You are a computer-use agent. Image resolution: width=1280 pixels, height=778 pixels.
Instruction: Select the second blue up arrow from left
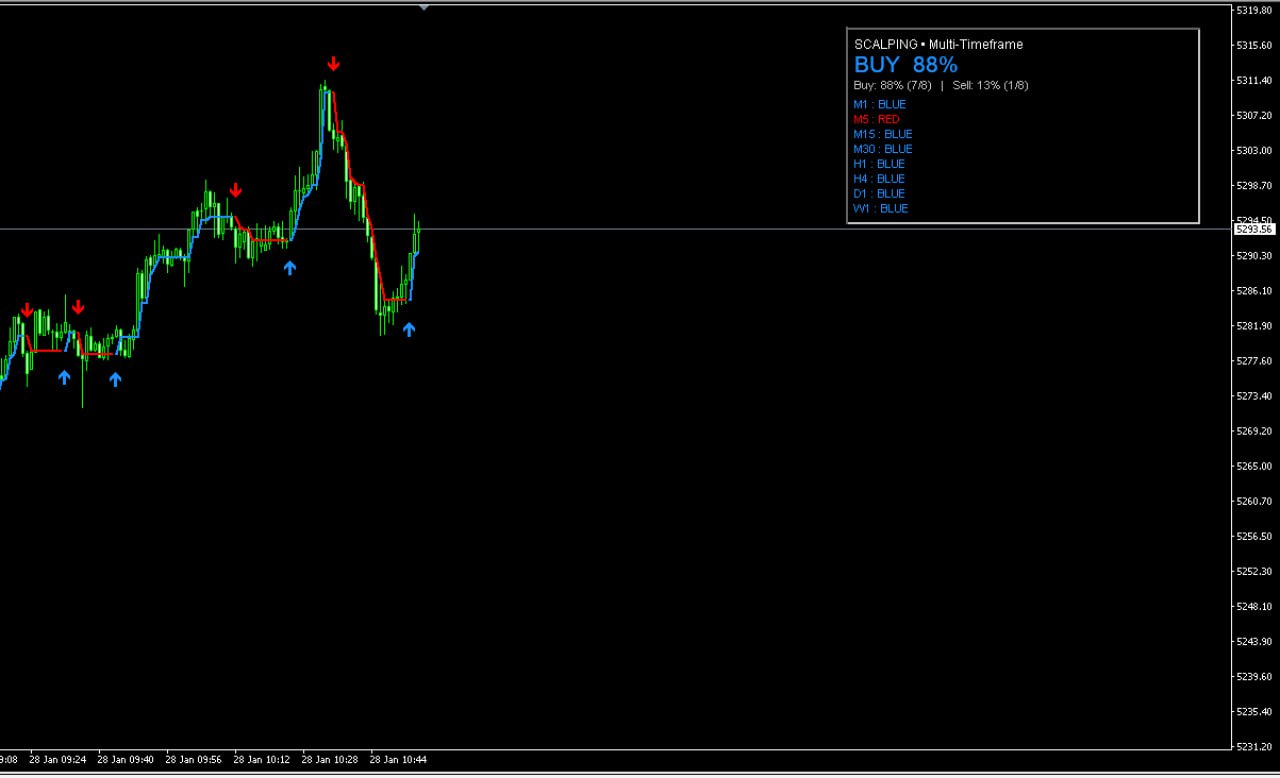tap(115, 379)
